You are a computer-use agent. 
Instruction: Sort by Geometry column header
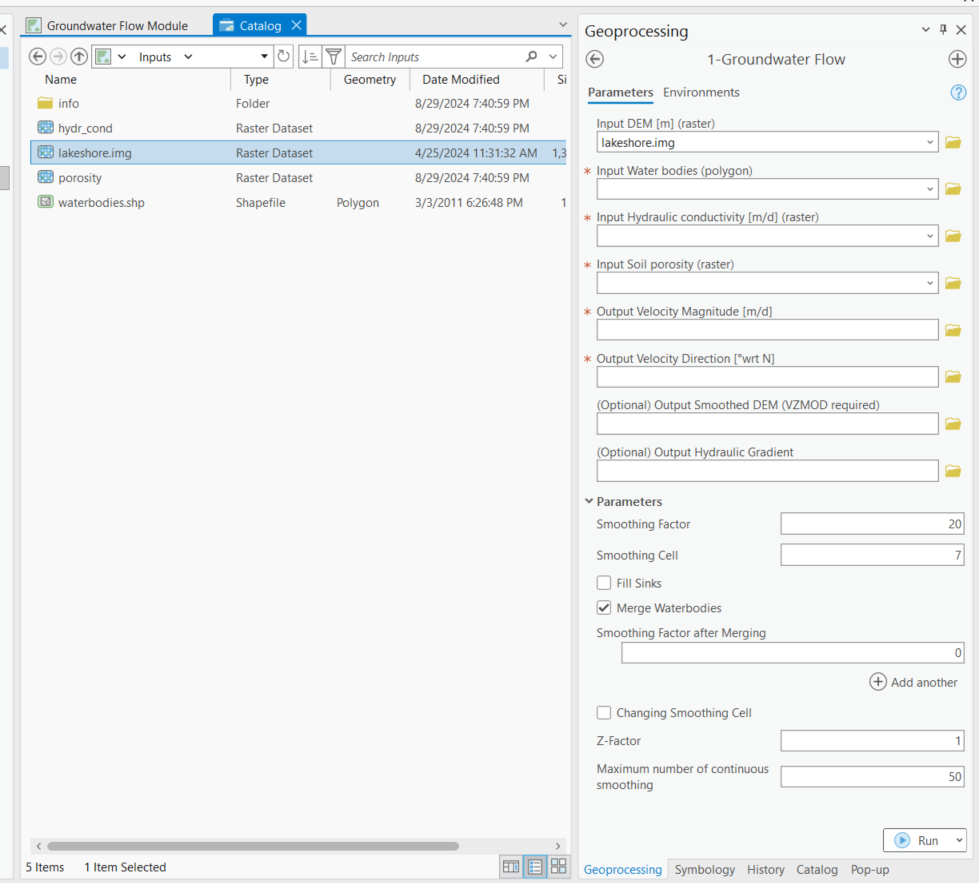click(x=370, y=79)
